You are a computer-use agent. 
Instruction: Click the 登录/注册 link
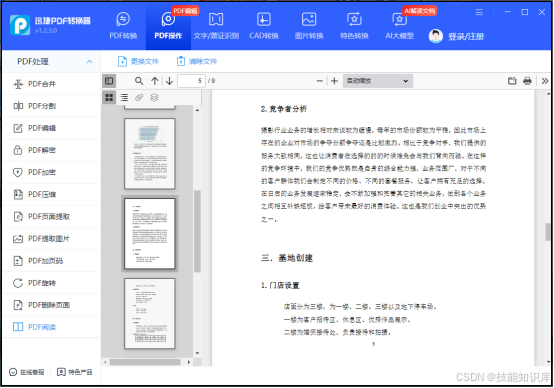tap(466, 36)
